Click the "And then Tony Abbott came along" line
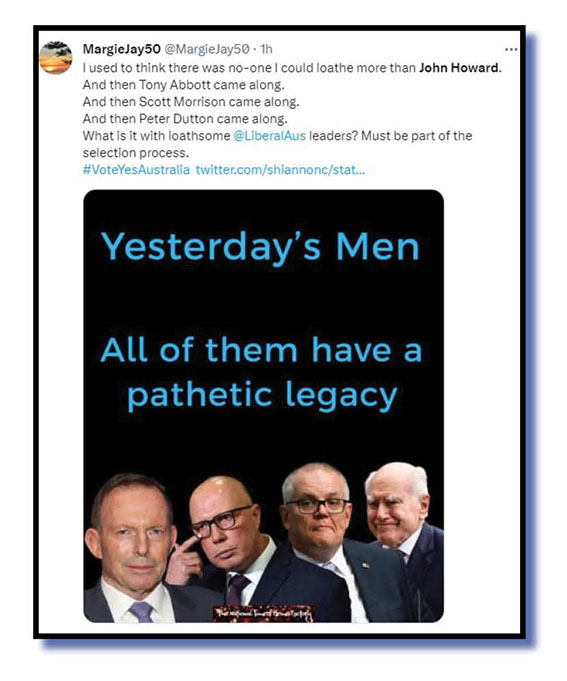This screenshot has height=681, width=567. (184, 85)
